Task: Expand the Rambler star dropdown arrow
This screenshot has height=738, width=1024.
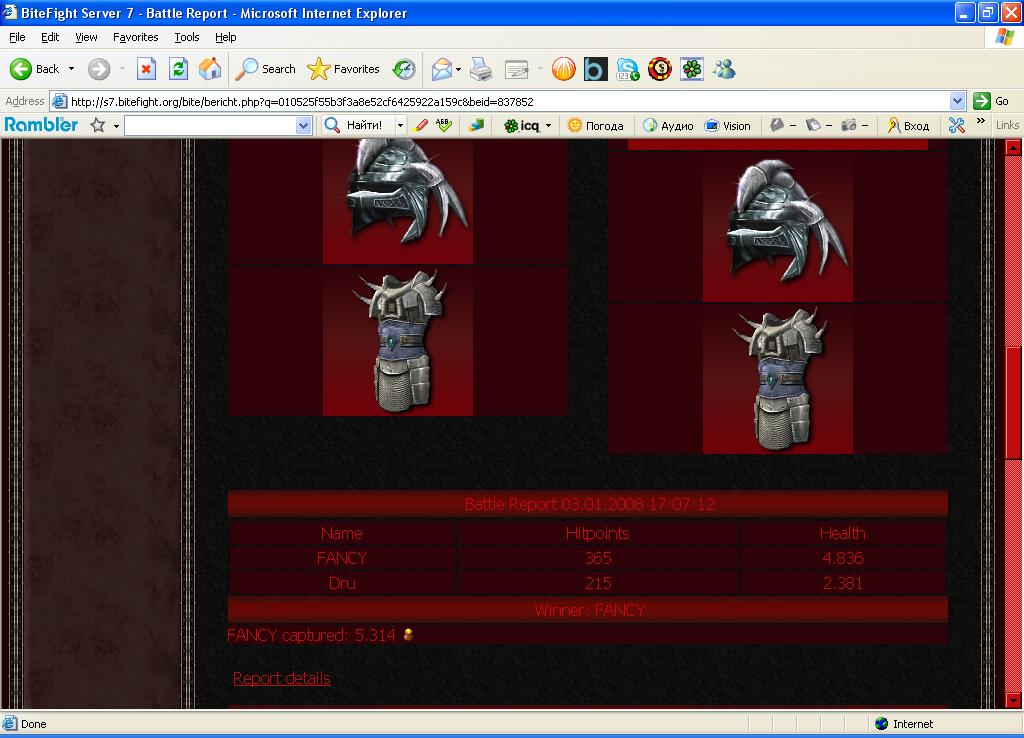Action: [x=116, y=125]
